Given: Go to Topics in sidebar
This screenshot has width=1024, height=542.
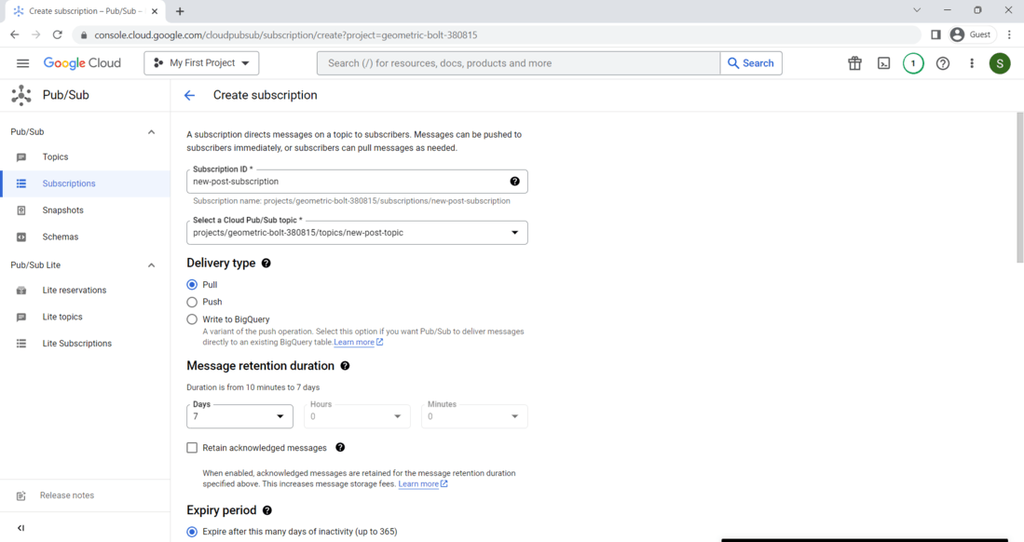Looking at the screenshot, I should coord(56,157).
